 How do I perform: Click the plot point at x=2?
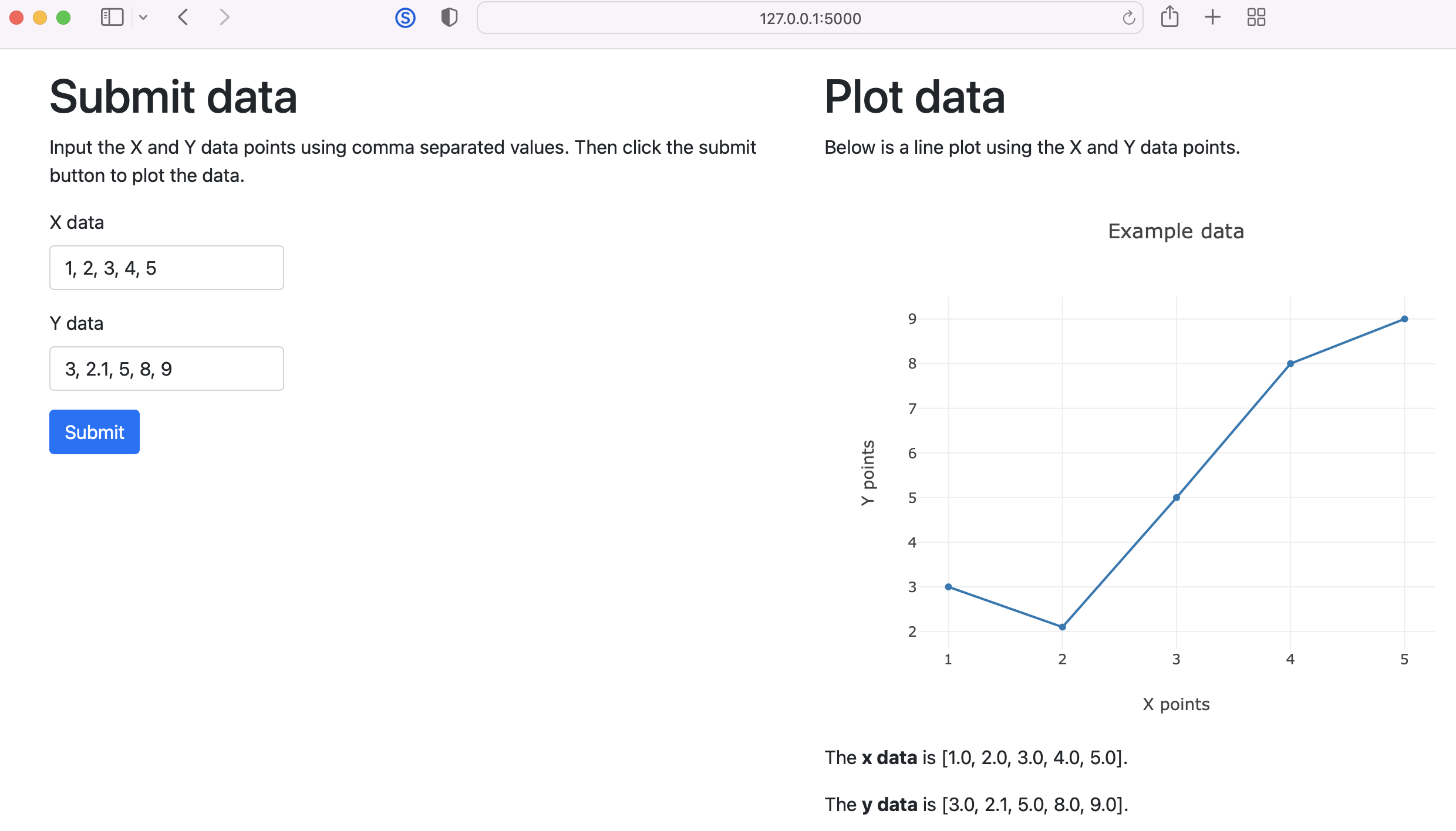[x=1062, y=627]
